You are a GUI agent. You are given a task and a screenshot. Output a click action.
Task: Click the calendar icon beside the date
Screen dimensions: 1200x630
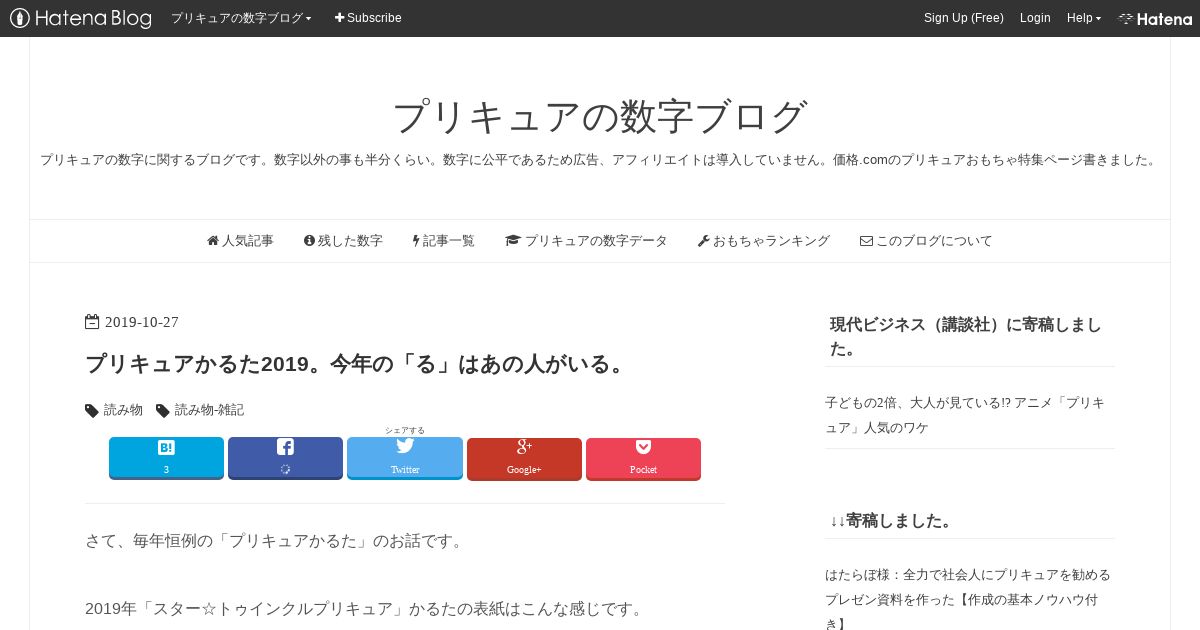click(x=92, y=322)
